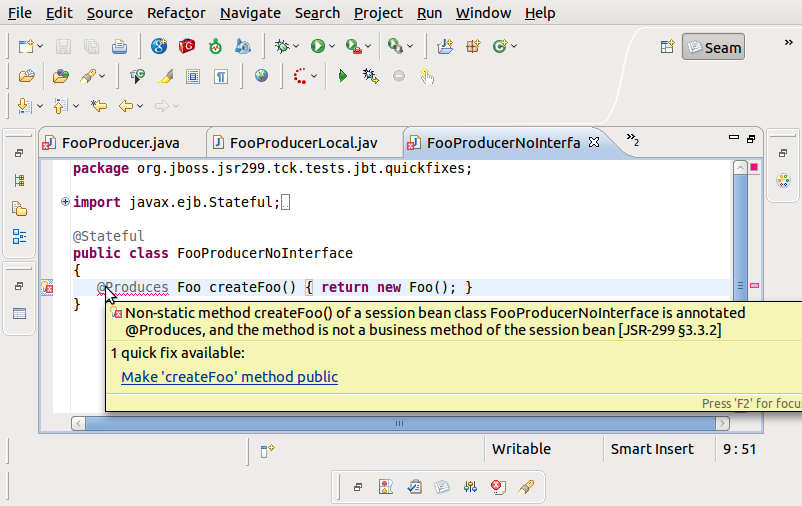Open the Help menu
The height and width of the screenshot is (506, 802).
point(540,13)
